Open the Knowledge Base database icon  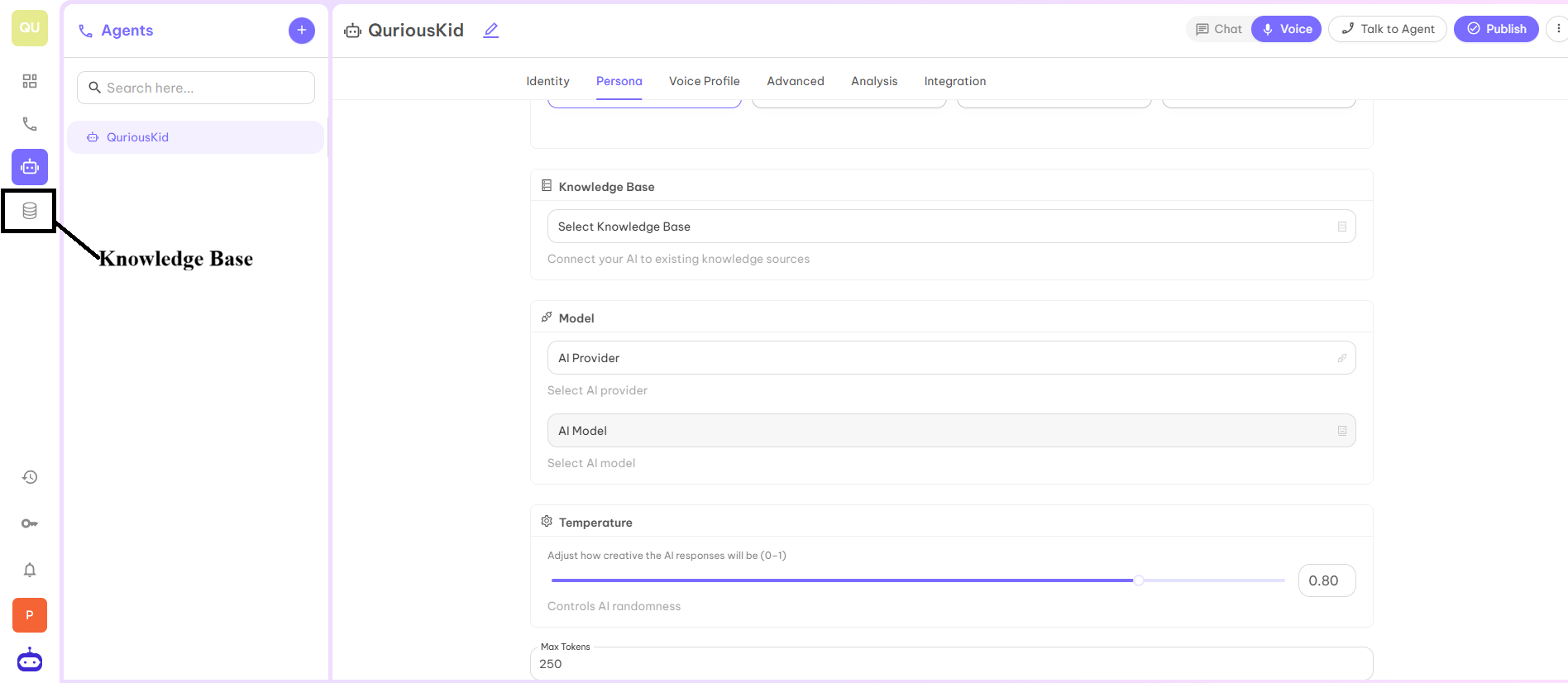click(30, 211)
